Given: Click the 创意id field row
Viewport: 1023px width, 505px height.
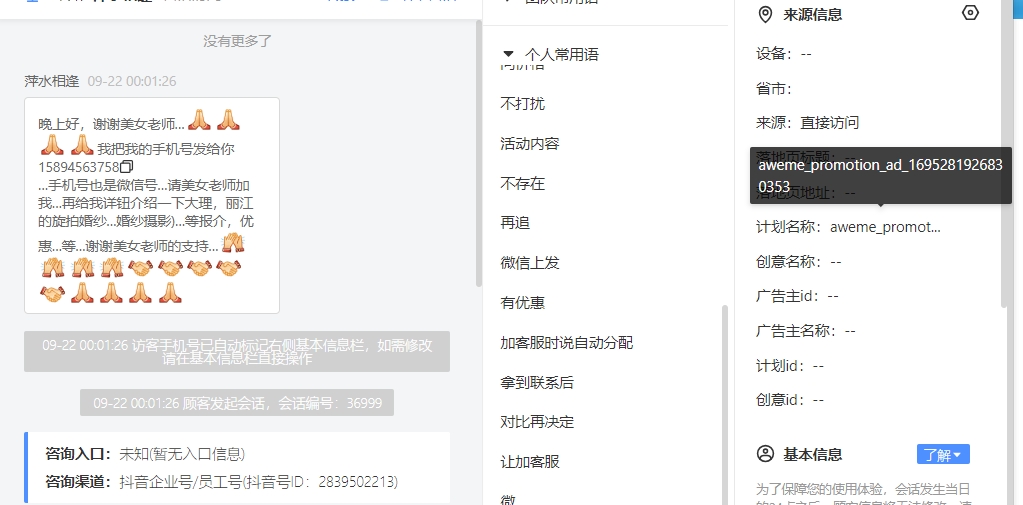Looking at the screenshot, I should pyautogui.click(x=789, y=399).
